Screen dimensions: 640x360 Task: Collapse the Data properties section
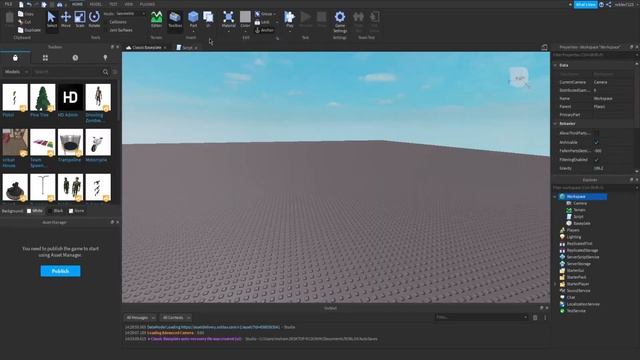pyautogui.click(x=555, y=65)
